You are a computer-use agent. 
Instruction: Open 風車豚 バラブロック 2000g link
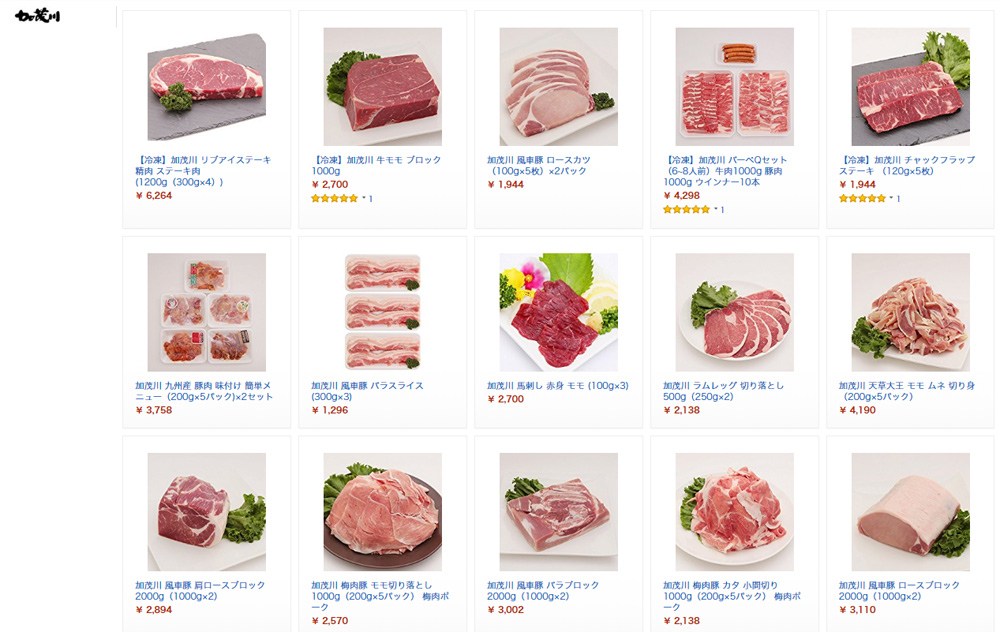point(543,591)
